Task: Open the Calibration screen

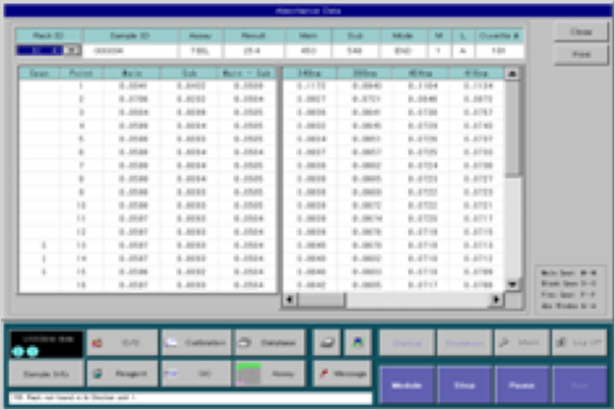Action: point(196,343)
